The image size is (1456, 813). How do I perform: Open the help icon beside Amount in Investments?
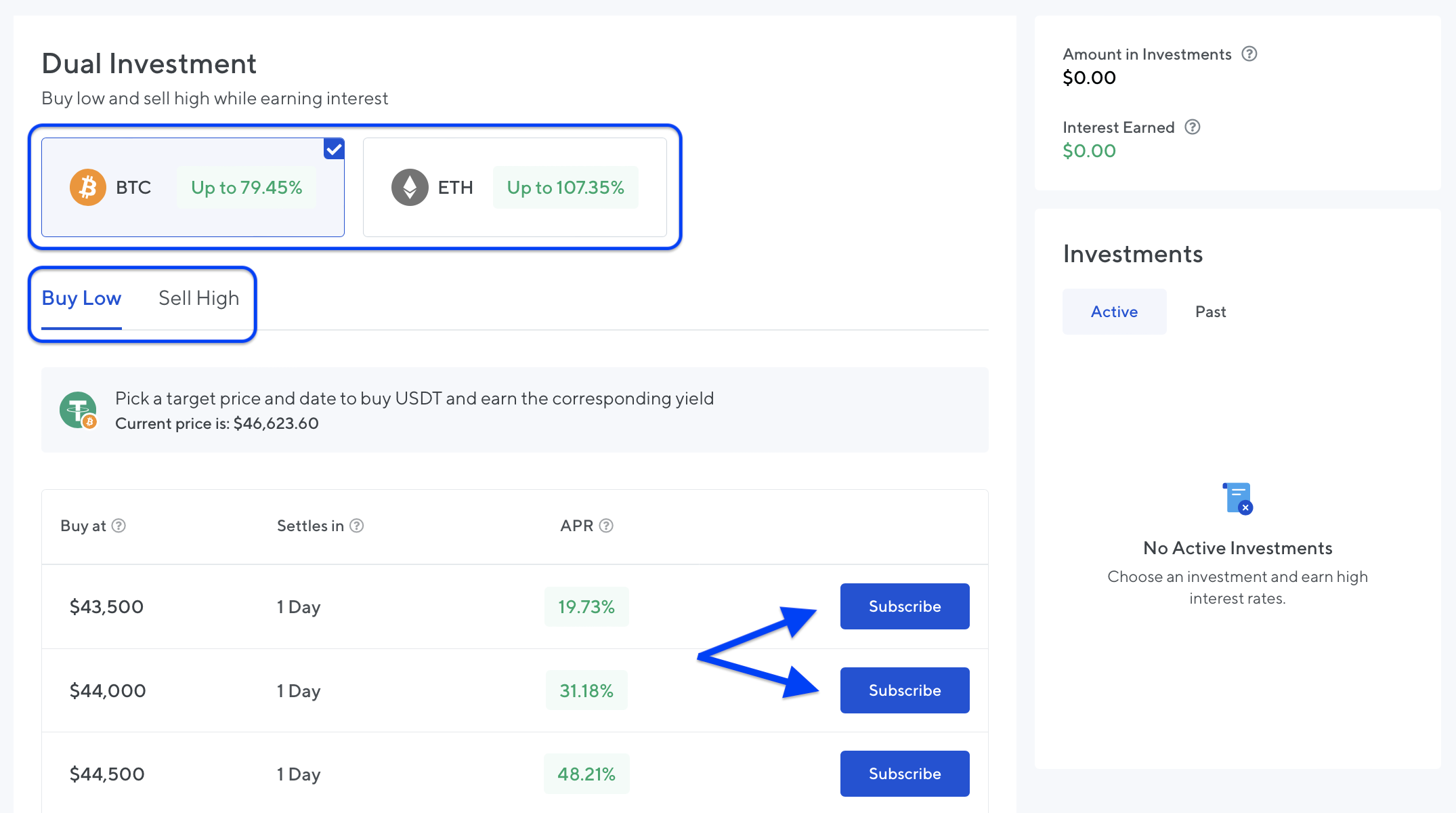point(1249,54)
